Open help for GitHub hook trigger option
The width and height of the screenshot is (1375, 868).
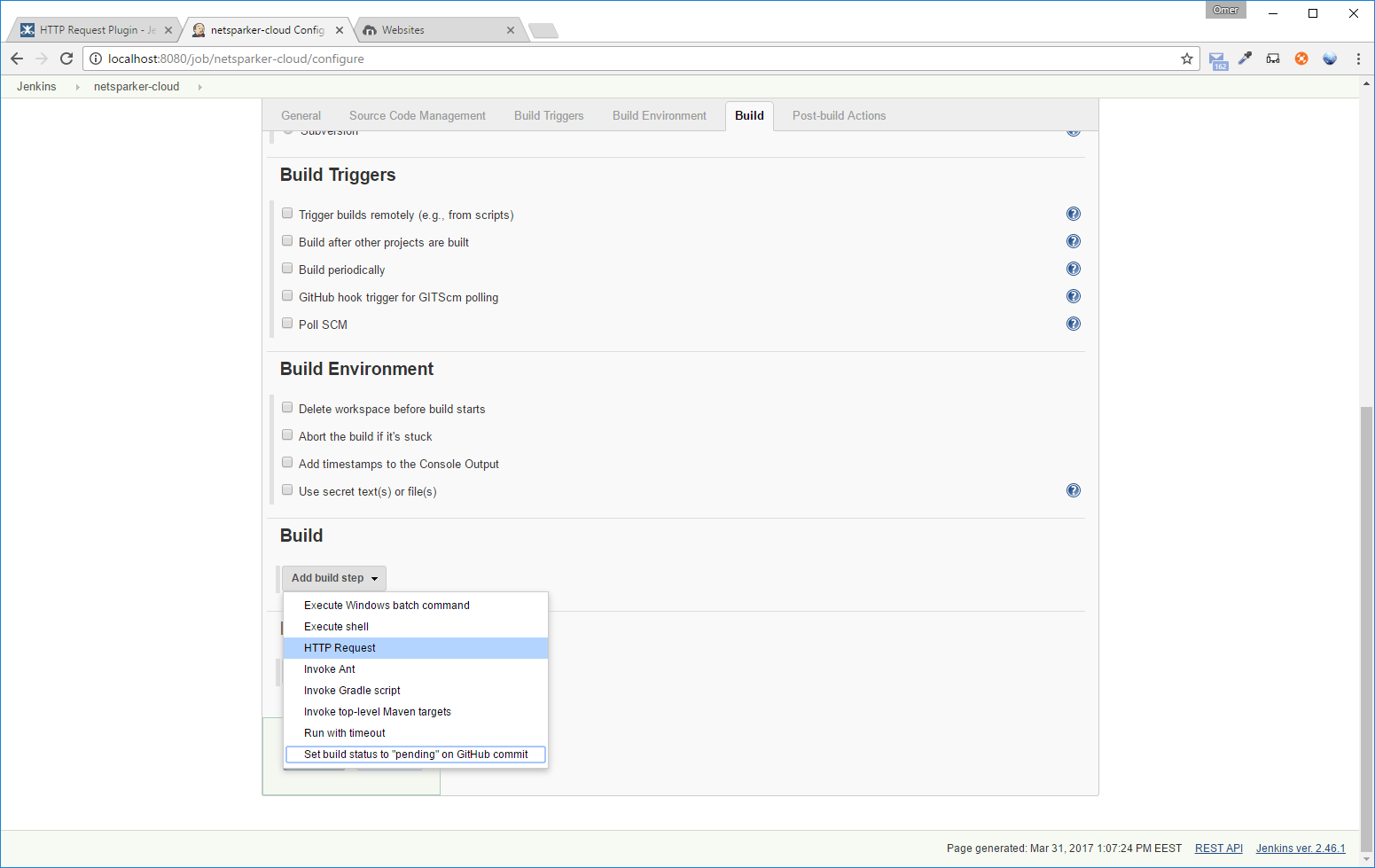click(x=1073, y=296)
